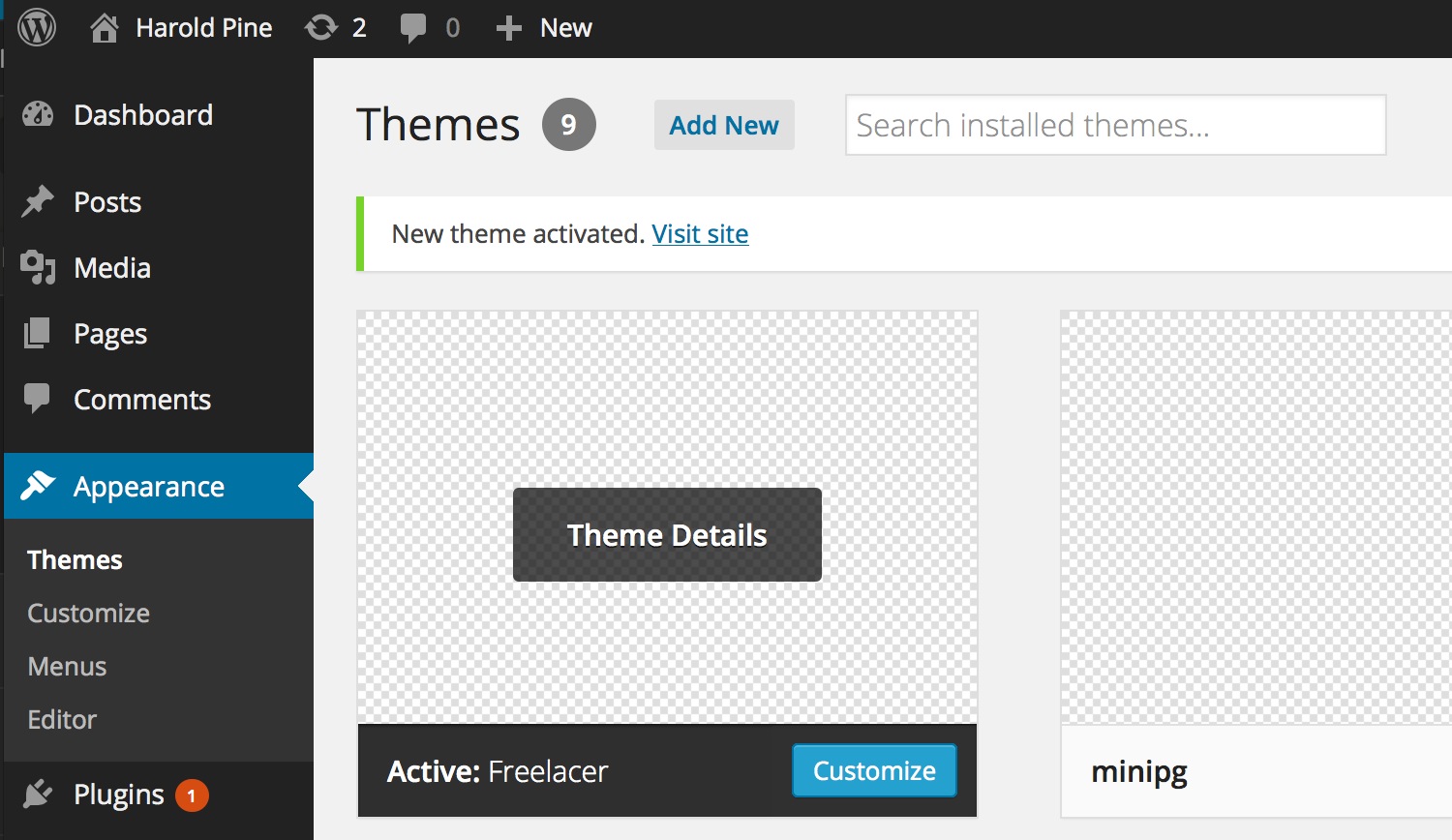Focus the Search installed themes field

coord(1115,126)
